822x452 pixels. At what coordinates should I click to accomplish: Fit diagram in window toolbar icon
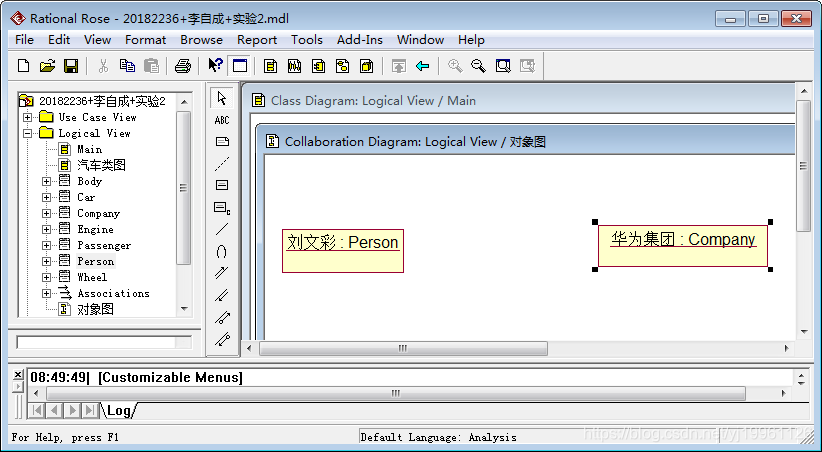[503, 66]
